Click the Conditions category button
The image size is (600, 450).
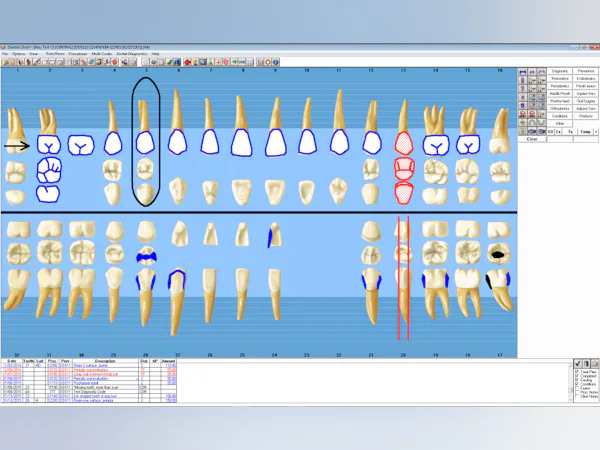point(559,116)
